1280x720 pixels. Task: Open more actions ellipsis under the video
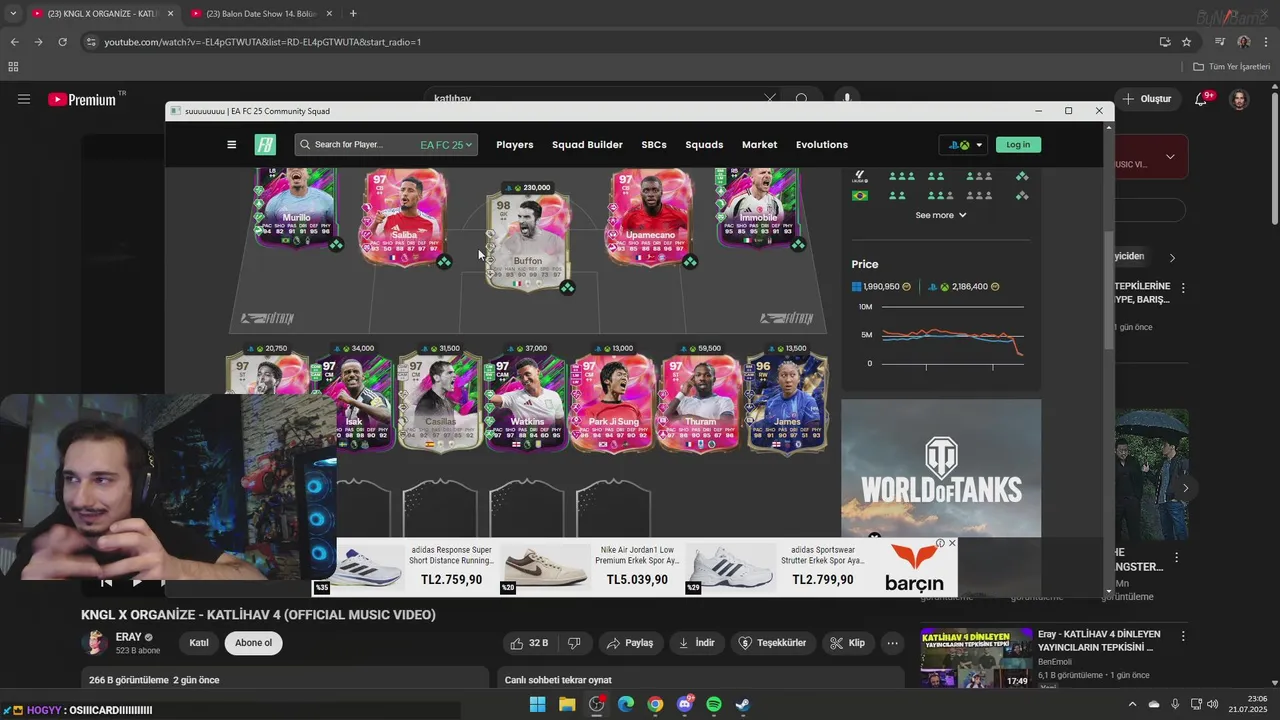892,643
